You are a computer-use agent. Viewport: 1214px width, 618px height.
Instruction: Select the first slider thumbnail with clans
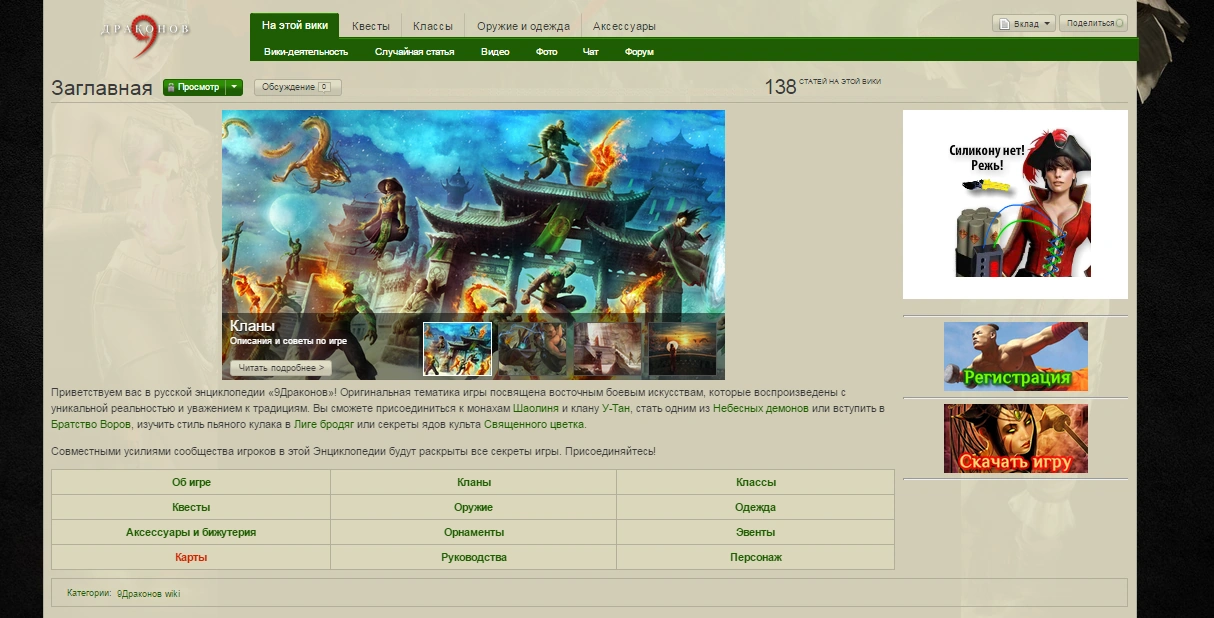coord(458,348)
